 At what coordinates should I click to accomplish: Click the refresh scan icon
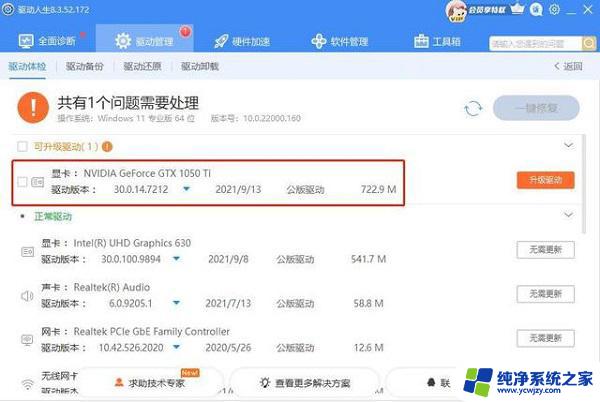(473, 108)
